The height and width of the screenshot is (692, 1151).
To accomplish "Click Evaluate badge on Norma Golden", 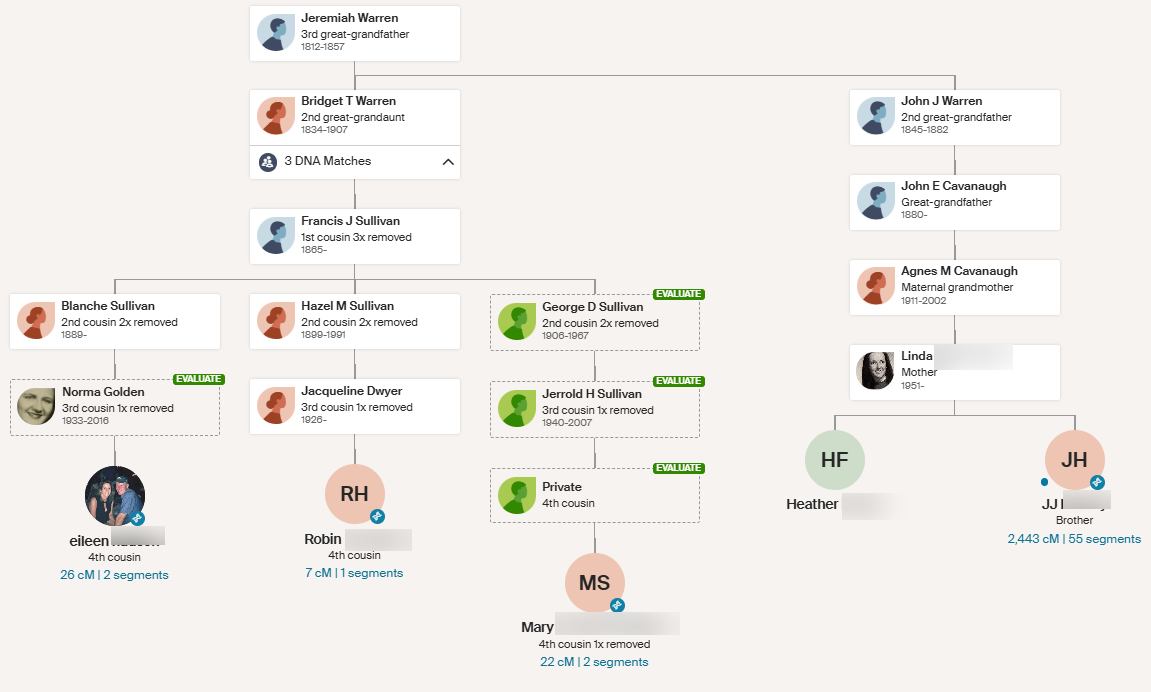I will (x=199, y=380).
